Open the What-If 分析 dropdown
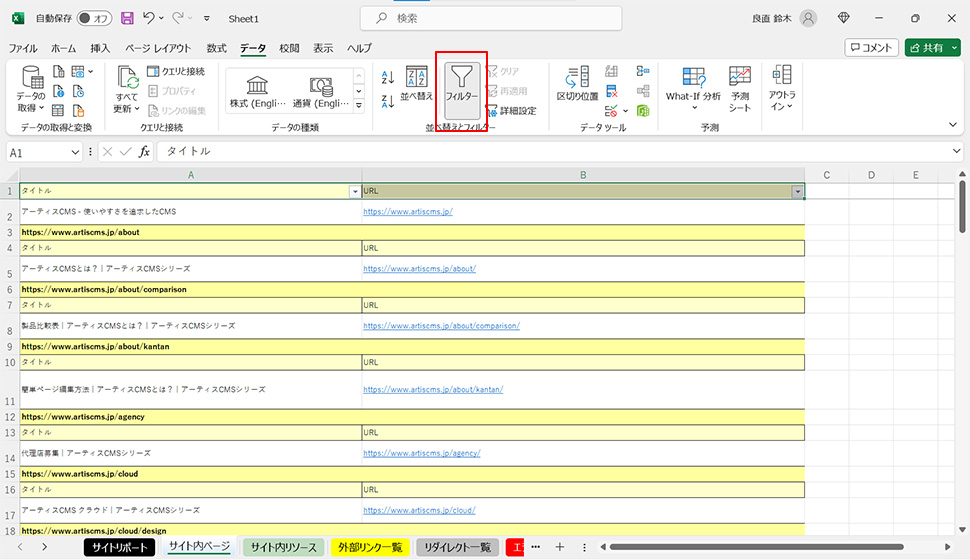This screenshot has width=970, height=560. [693, 88]
